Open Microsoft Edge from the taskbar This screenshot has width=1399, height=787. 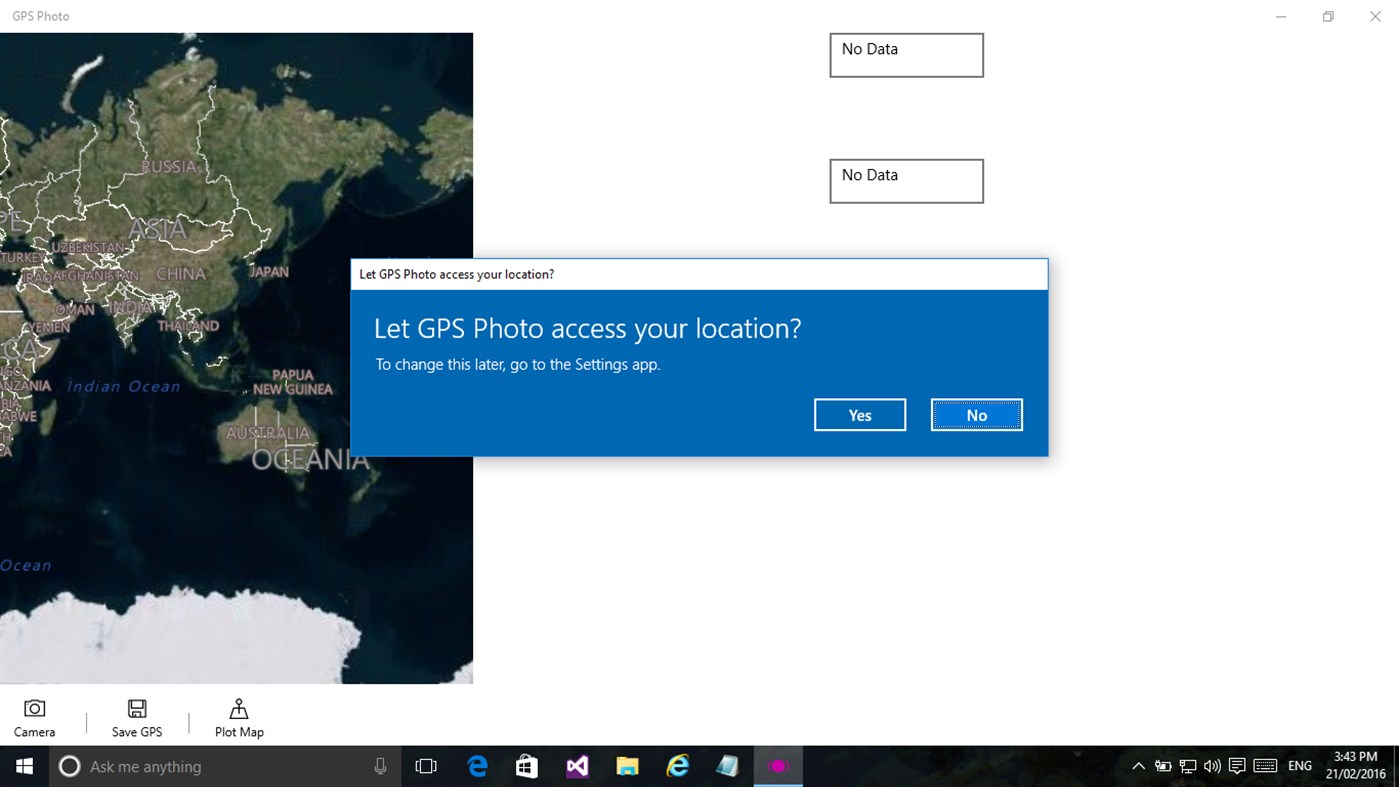(477, 766)
